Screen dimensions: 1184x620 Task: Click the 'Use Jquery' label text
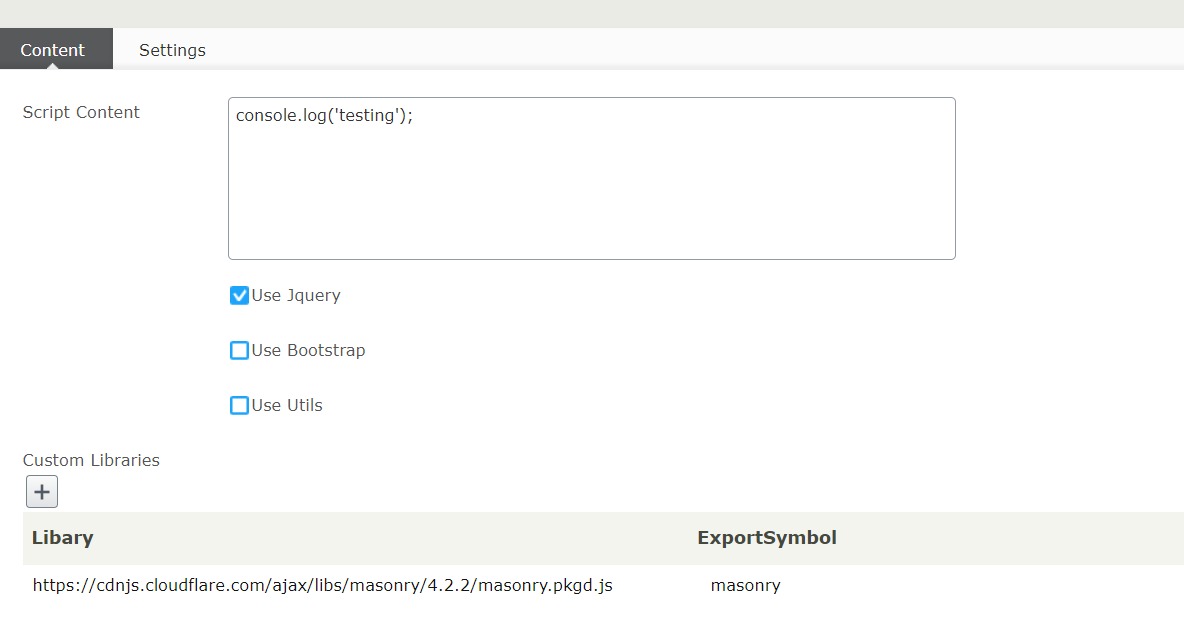296,296
